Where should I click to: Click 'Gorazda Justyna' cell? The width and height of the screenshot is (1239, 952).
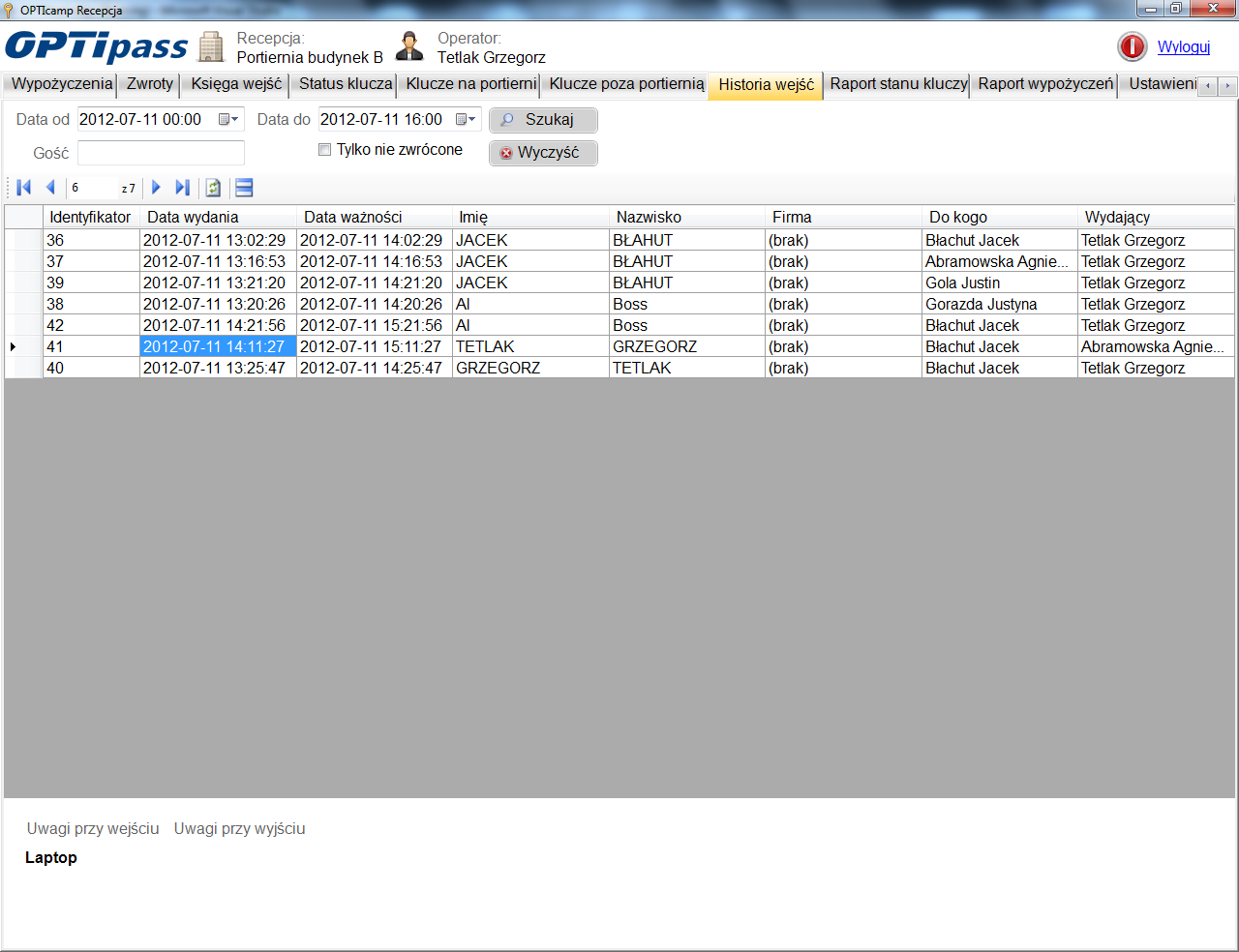coord(1000,304)
